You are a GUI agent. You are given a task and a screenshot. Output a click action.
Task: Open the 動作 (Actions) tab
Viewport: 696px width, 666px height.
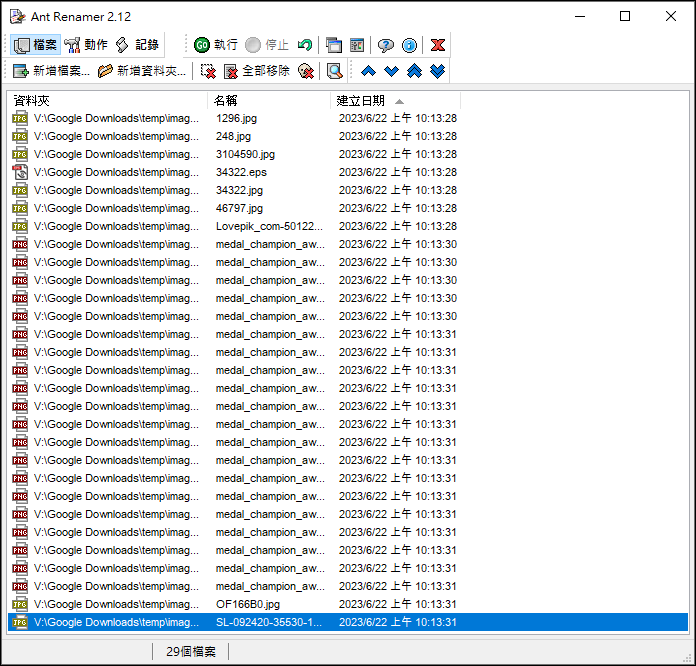(86, 45)
